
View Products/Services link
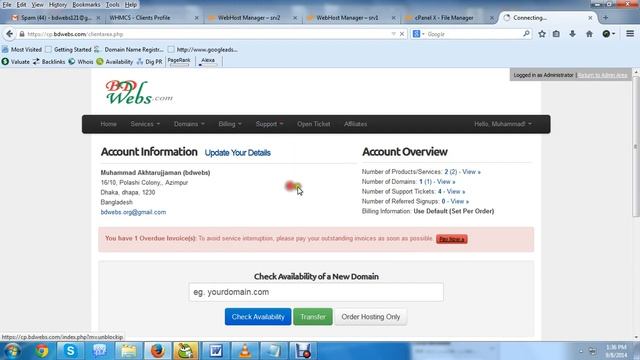(x=471, y=172)
